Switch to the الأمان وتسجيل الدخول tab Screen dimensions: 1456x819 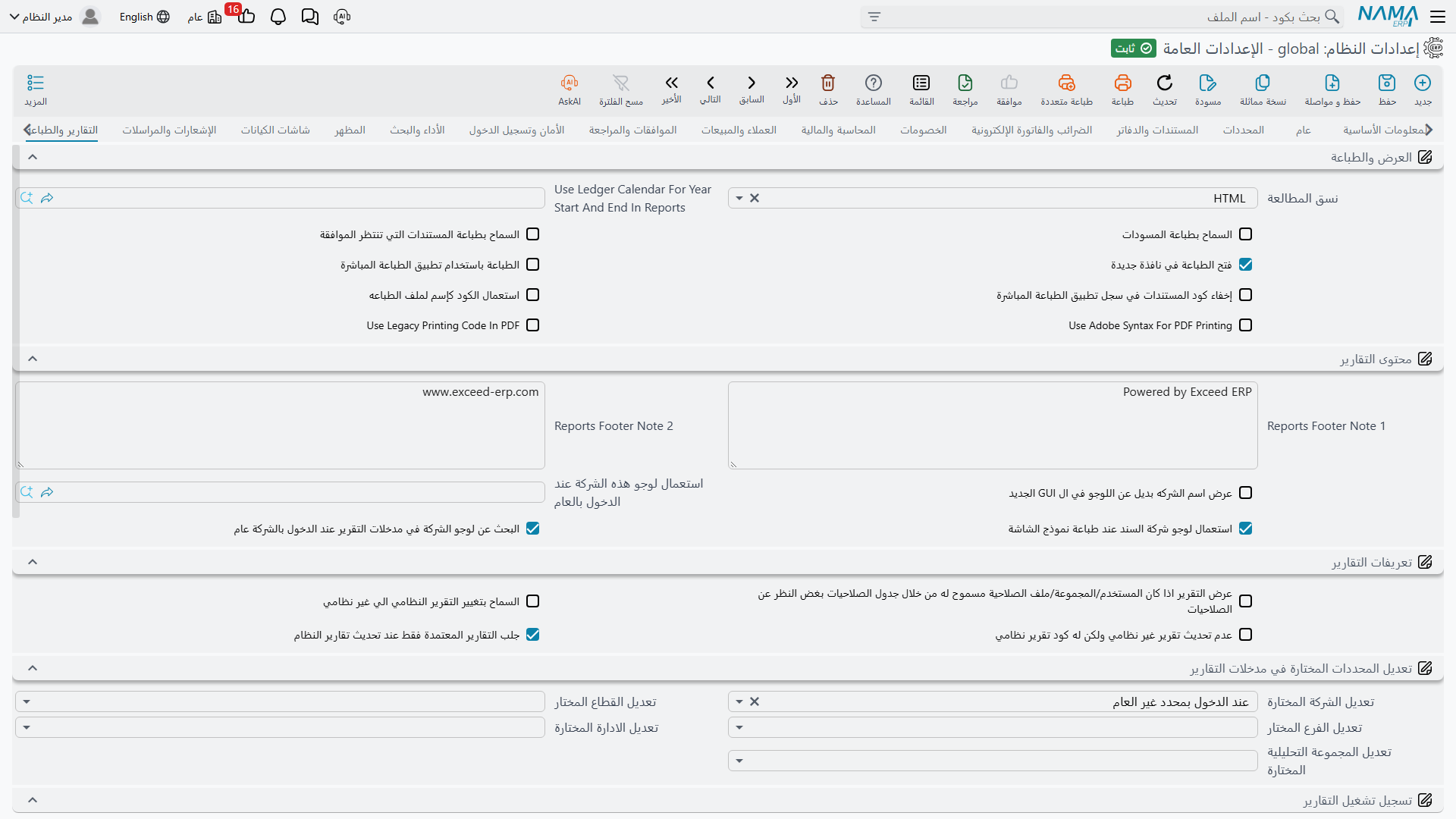click(x=516, y=130)
